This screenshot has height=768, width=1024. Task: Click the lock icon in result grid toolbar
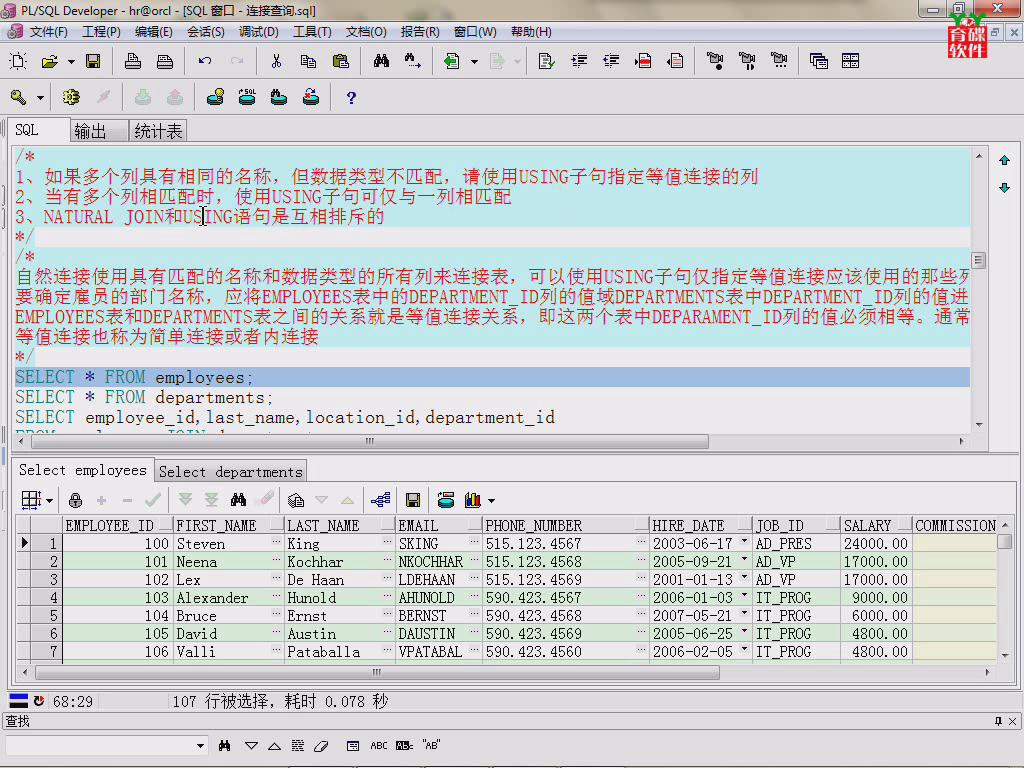click(x=75, y=500)
